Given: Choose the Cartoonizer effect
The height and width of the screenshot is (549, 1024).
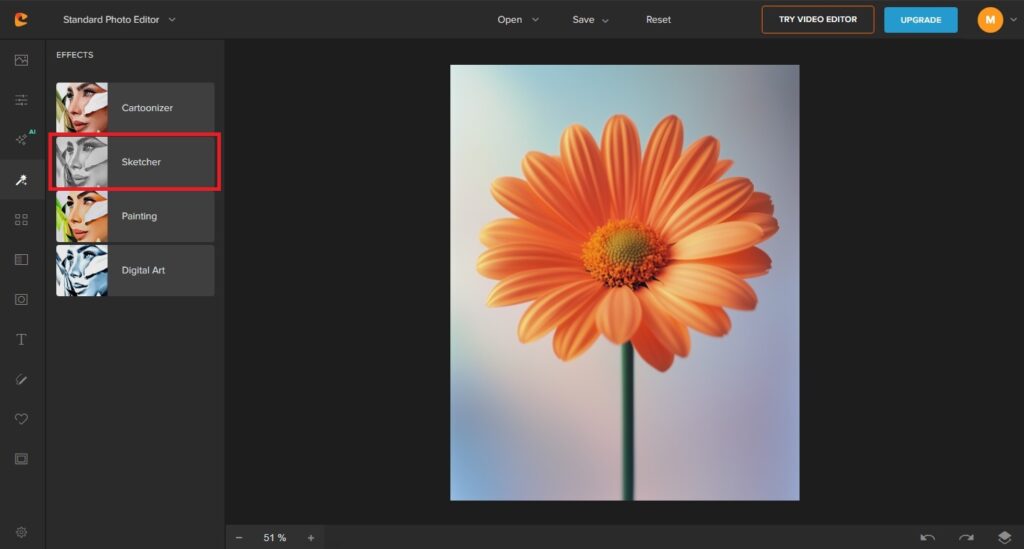Looking at the screenshot, I should [x=135, y=108].
